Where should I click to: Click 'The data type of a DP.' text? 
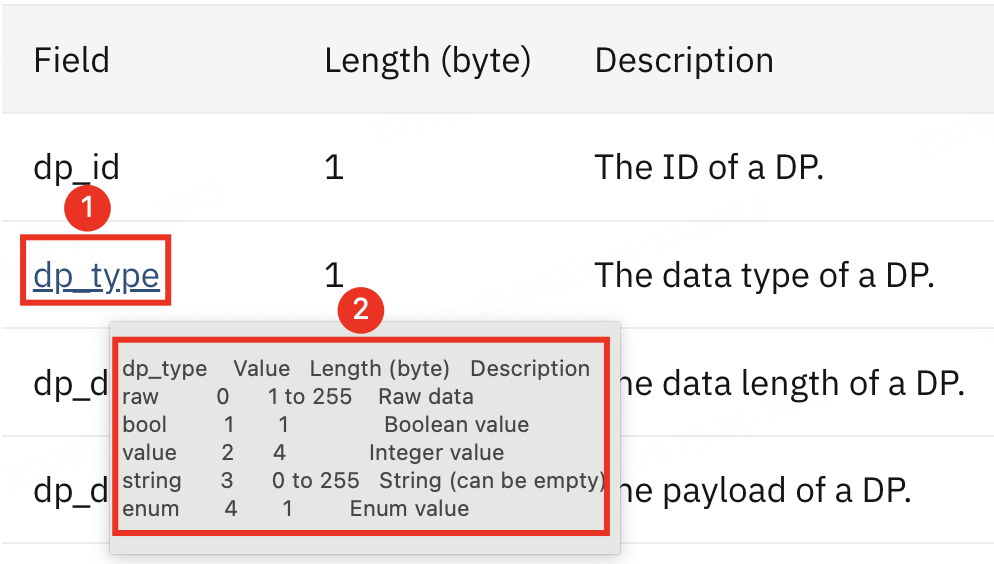click(765, 276)
